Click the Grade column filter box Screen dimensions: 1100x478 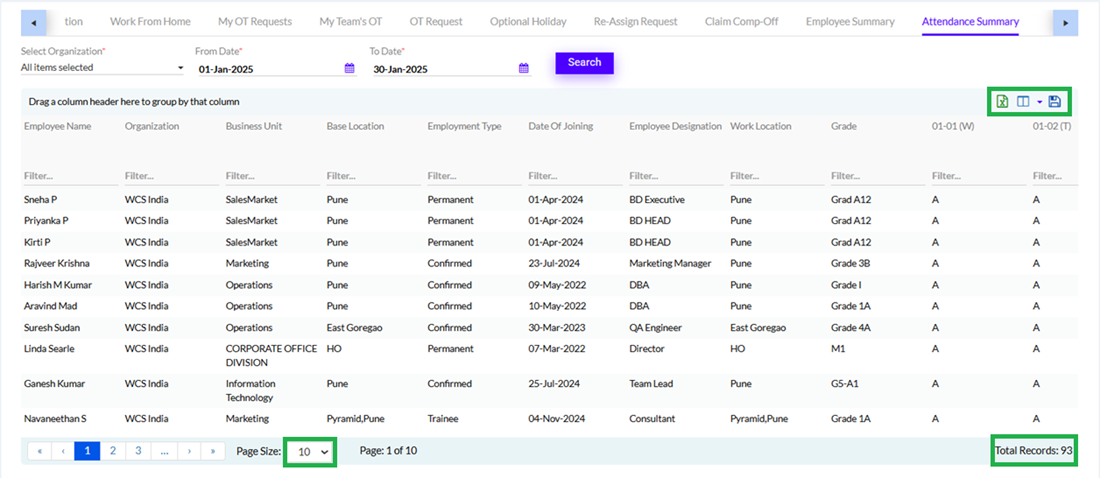(875, 176)
